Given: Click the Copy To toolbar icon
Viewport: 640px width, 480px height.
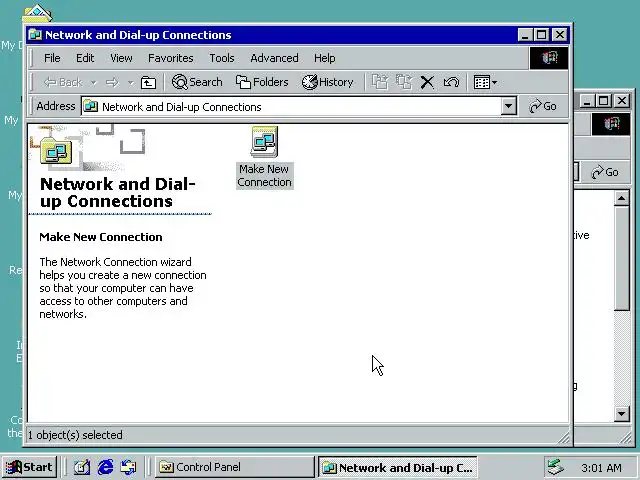Looking at the screenshot, I should point(404,82).
